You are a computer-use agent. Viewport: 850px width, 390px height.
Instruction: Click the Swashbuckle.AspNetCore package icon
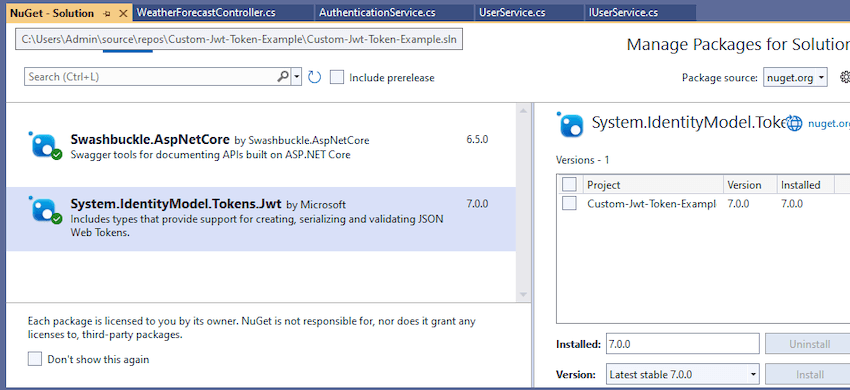tap(45, 145)
